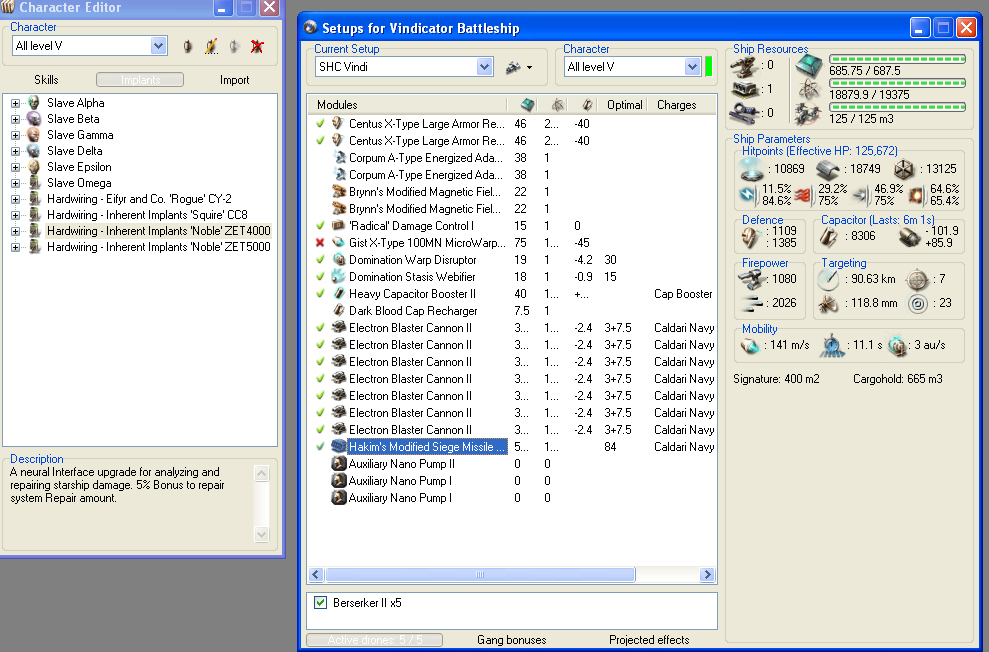Open the Current Setup SHC Vindi dropdown
This screenshot has height=652, width=989.
[484, 67]
